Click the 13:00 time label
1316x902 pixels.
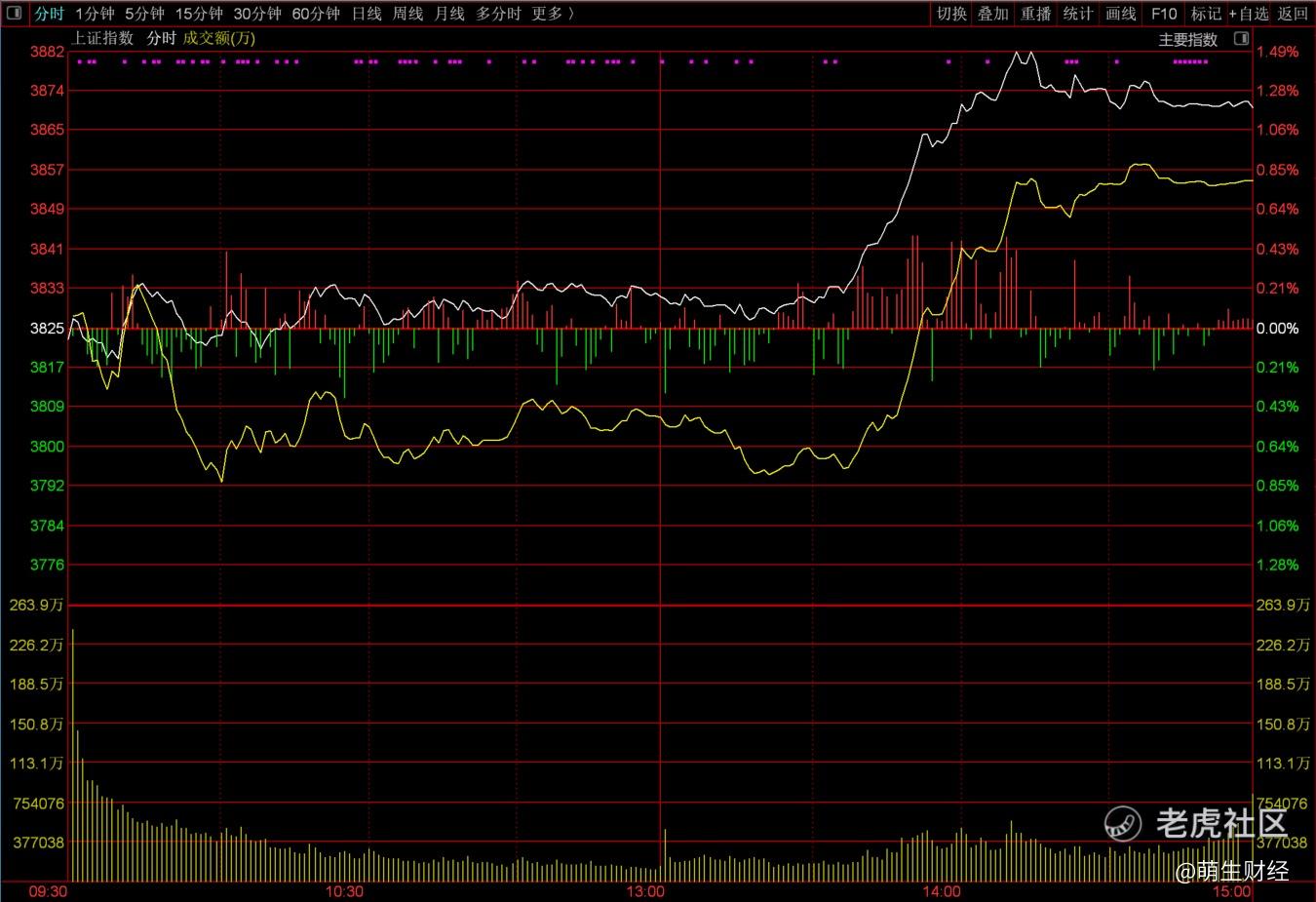coord(645,891)
